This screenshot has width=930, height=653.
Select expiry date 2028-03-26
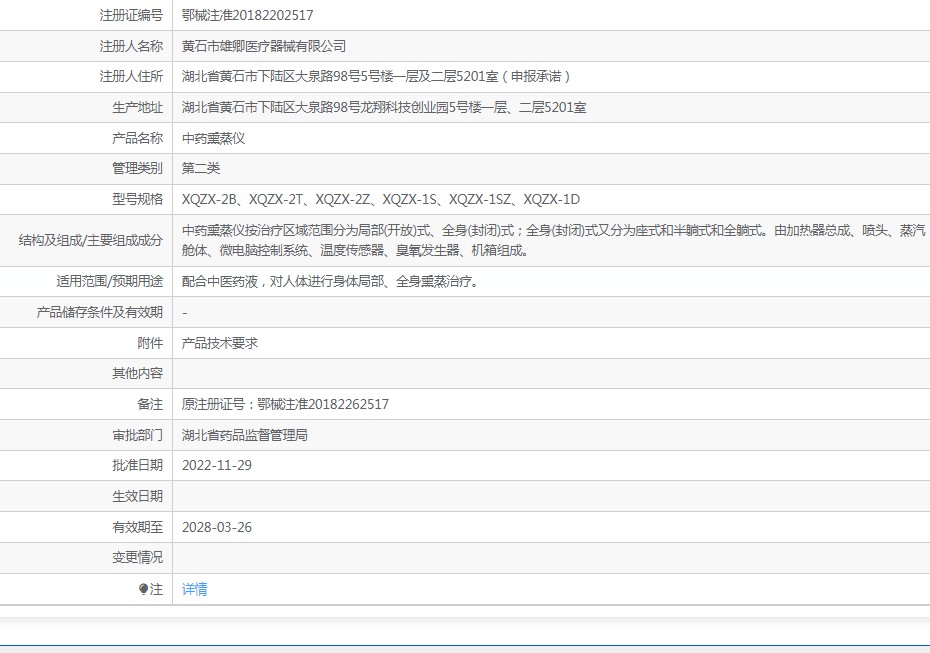(x=216, y=527)
